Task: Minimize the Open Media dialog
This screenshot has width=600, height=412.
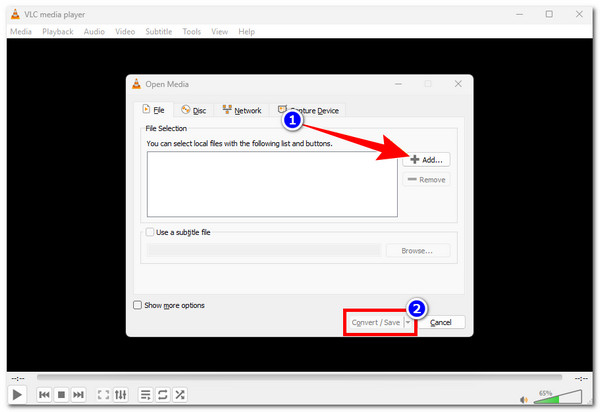Action: (x=398, y=84)
